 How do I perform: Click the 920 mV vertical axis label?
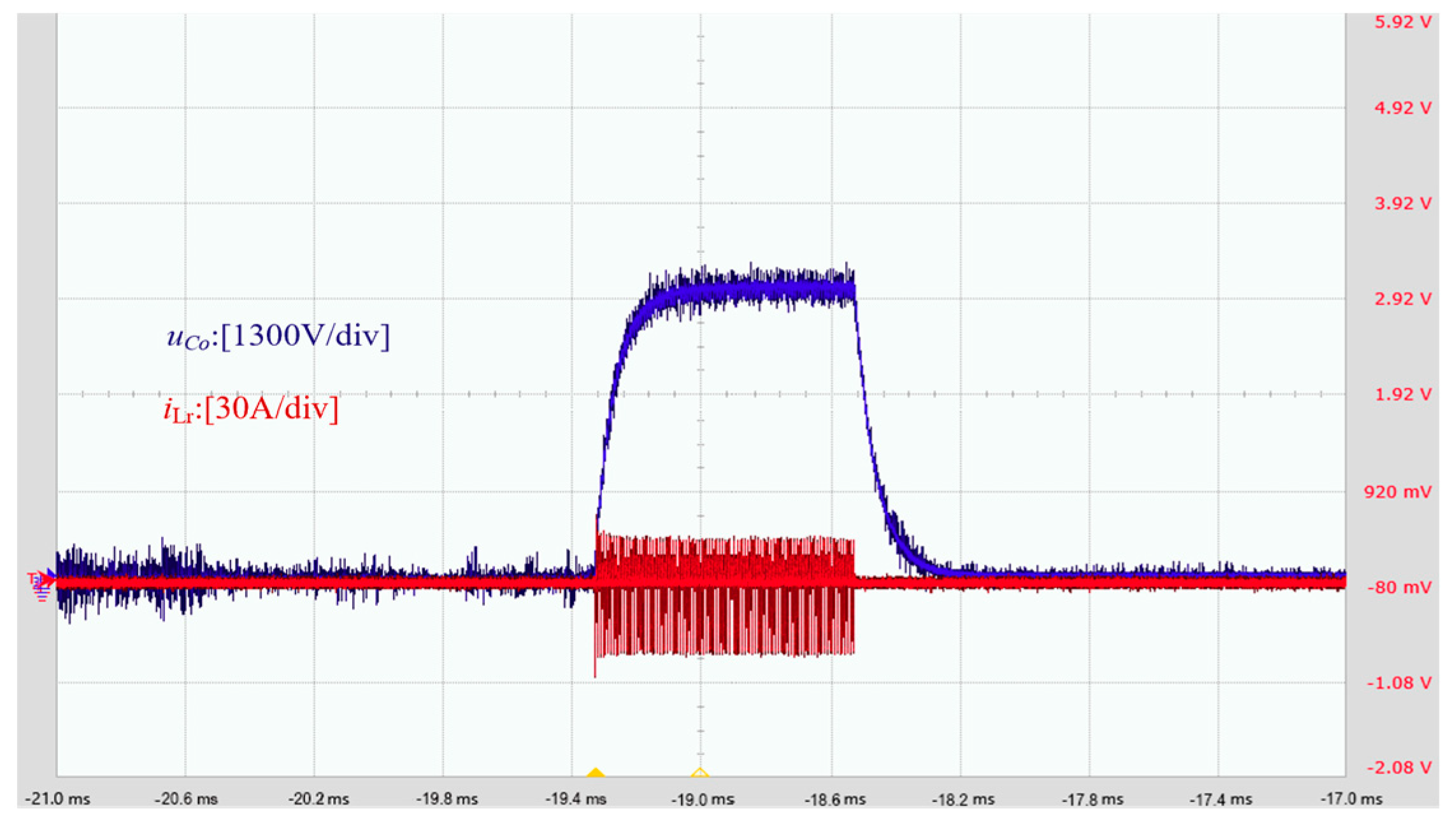tap(1397, 491)
